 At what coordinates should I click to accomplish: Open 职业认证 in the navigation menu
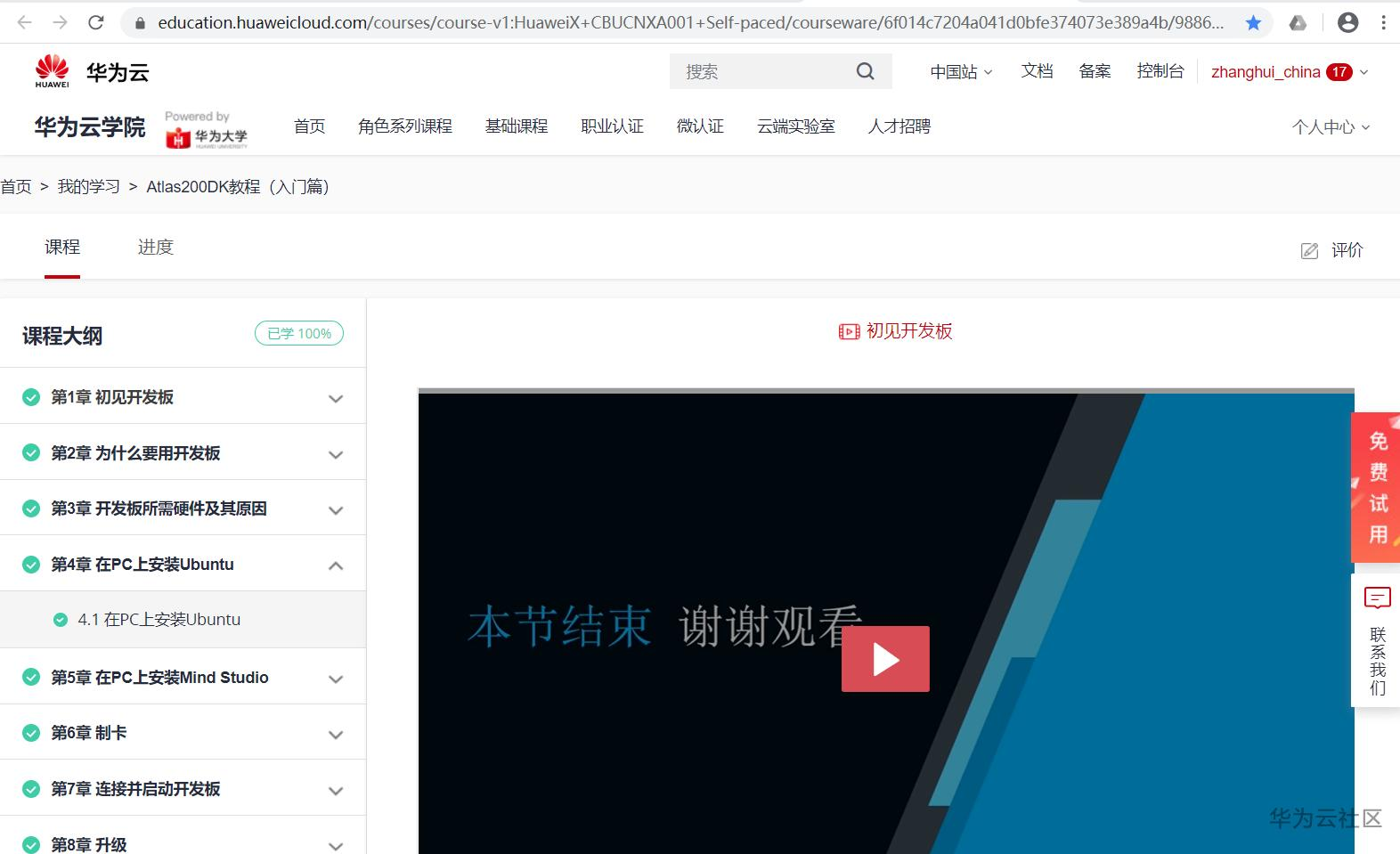pyautogui.click(x=612, y=126)
